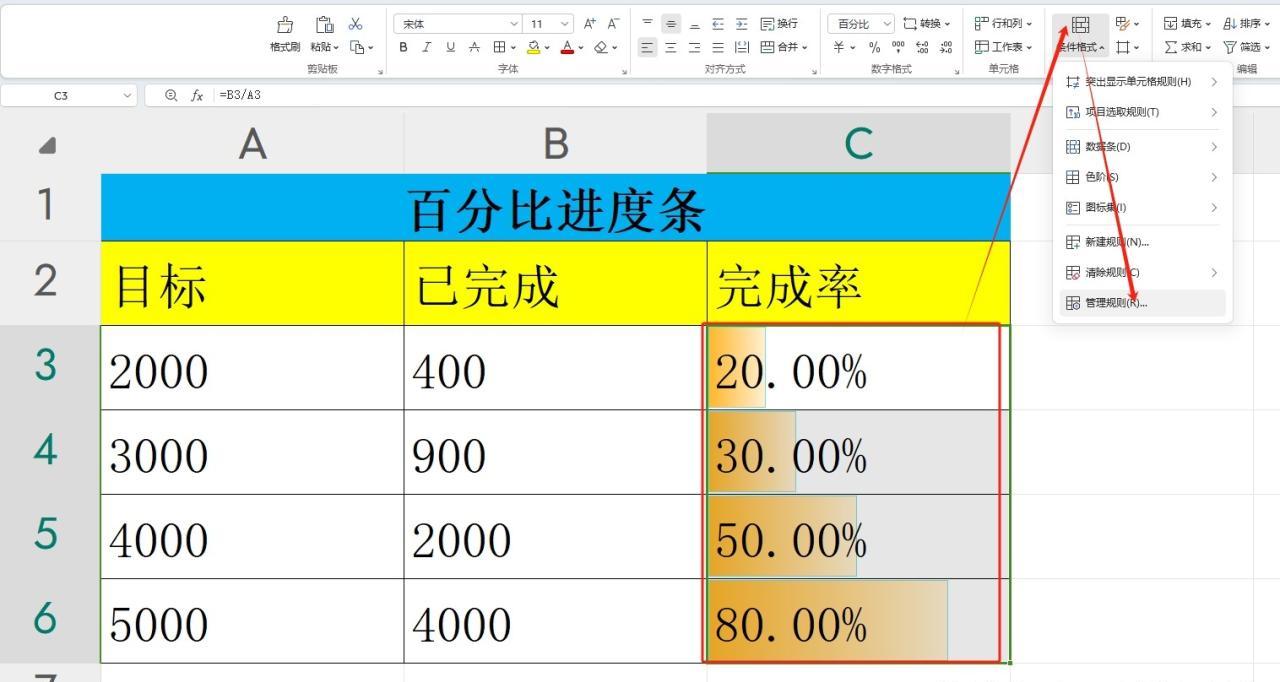Image resolution: width=1280 pixels, height=682 pixels.
Task: Open the number format 百分比 dropdown
Action: [861, 24]
